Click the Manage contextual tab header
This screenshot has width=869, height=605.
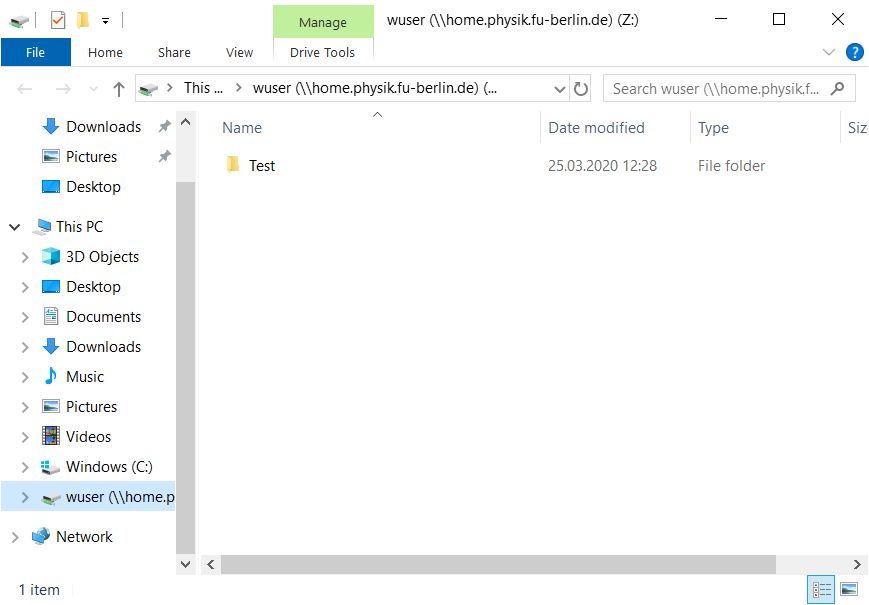pos(323,22)
